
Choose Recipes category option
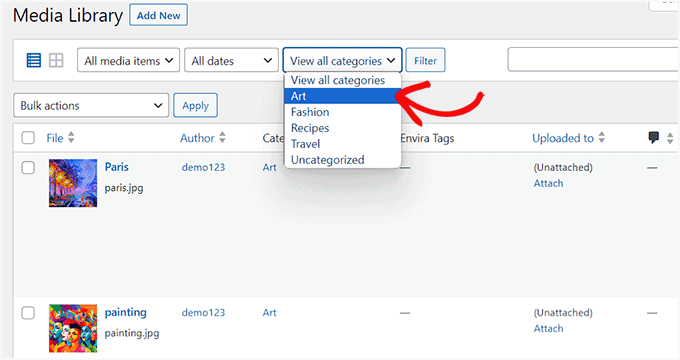click(342, 128)
